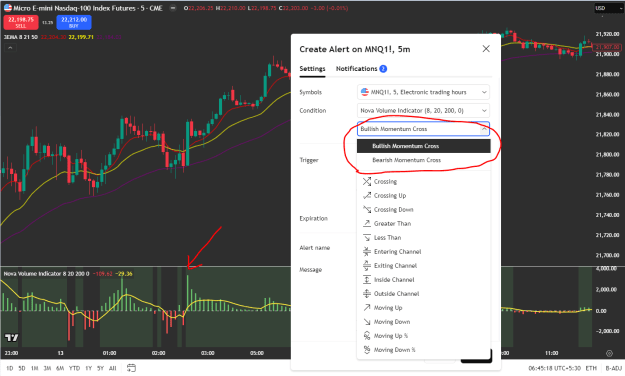
Task: Click the red SELL 22,198.75 button
Action: point(21,22)
